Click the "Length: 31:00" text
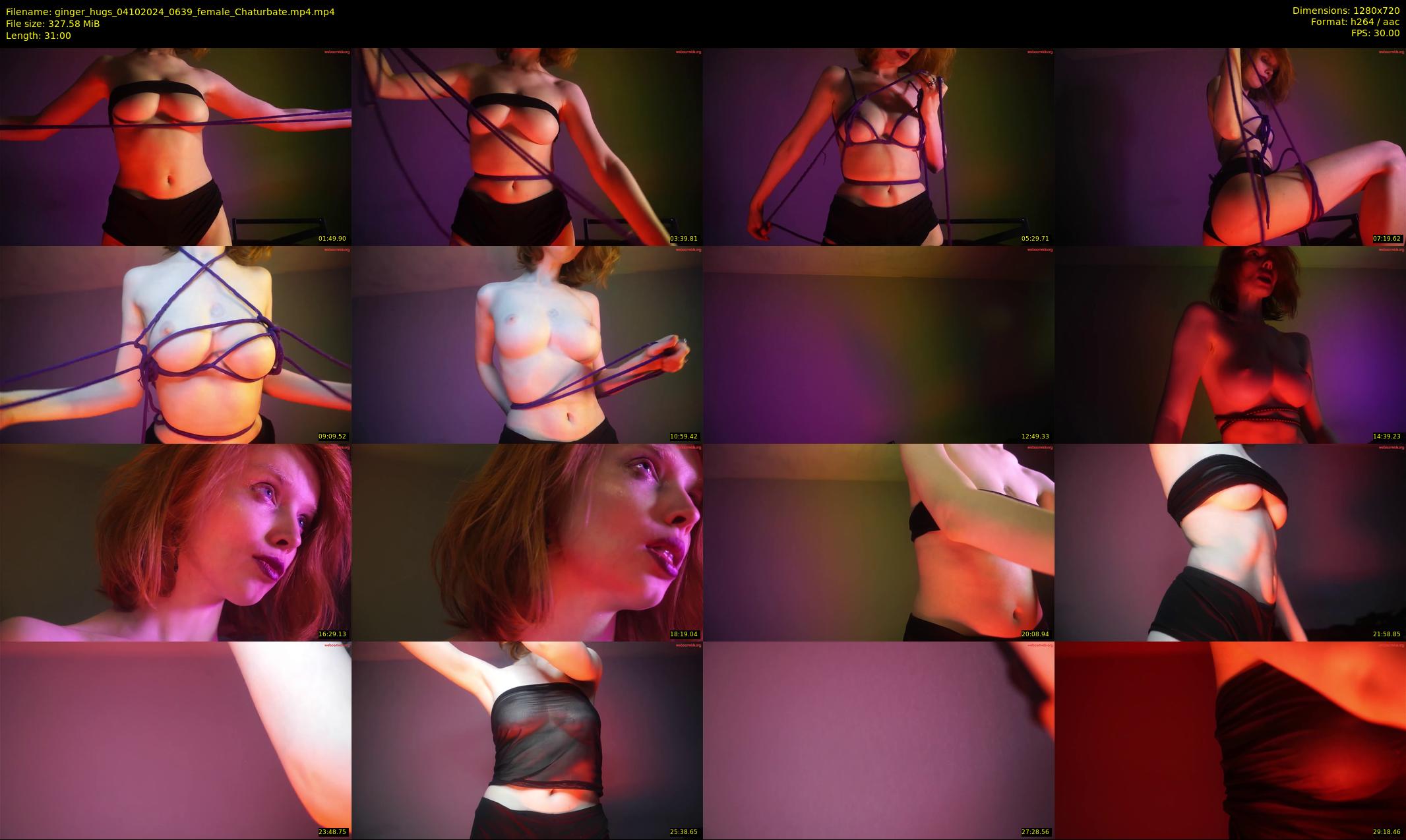This screenshot has width=1406, height=840. 38,36
